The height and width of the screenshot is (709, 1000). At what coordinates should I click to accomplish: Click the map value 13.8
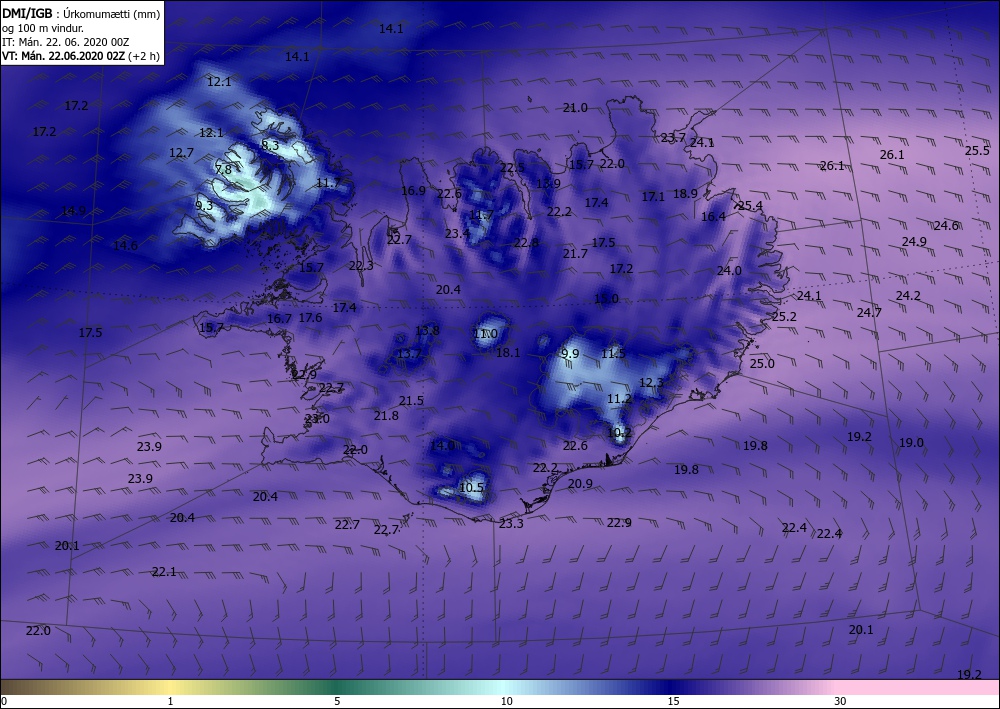(x=427, y=330)
